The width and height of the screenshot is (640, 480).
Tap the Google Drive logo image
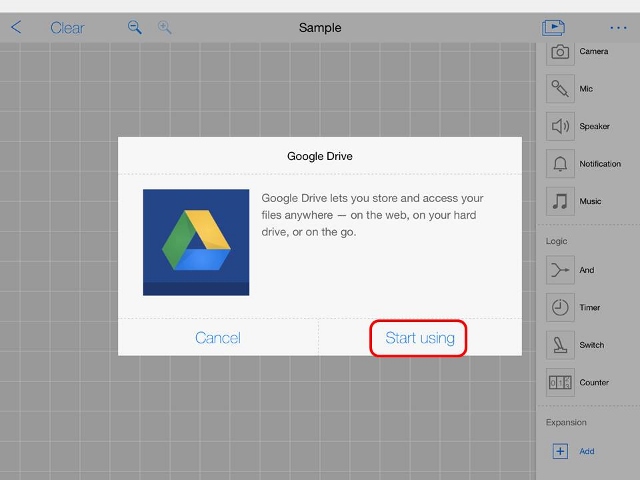point(196,242)
